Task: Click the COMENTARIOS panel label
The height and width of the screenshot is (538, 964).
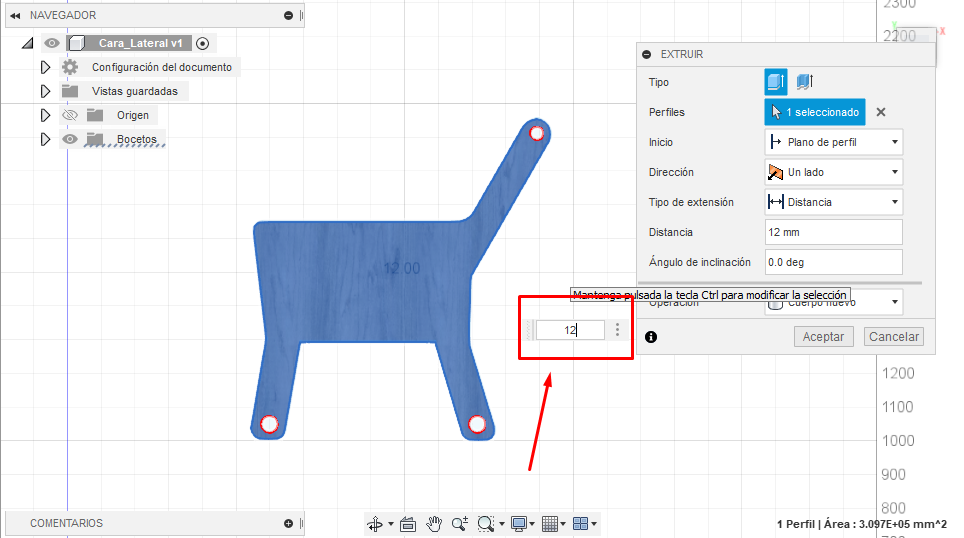Action: [x=66, y=523]
